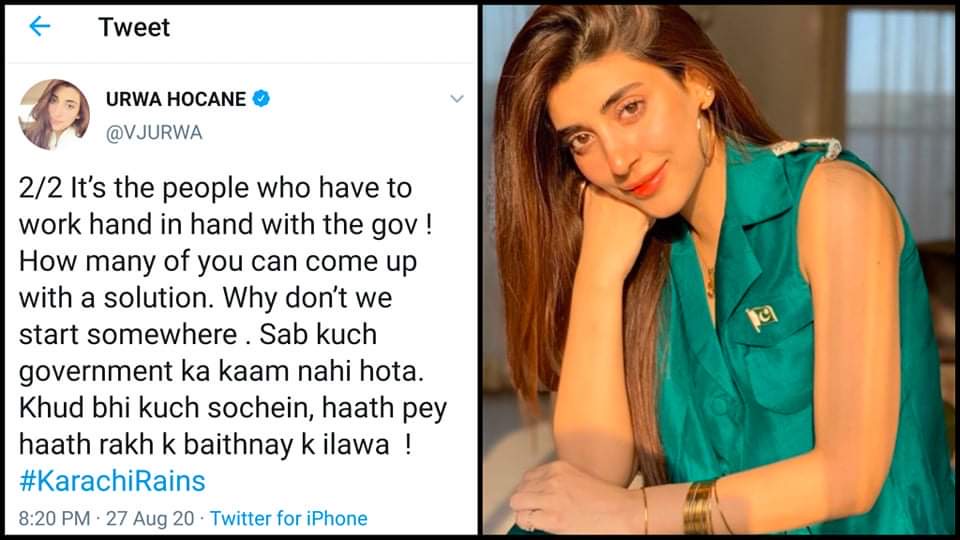Click the hoop earring in photo
The height and width of the screenshot is (540, 960).
pyautogui.click(x=704, y=143)
